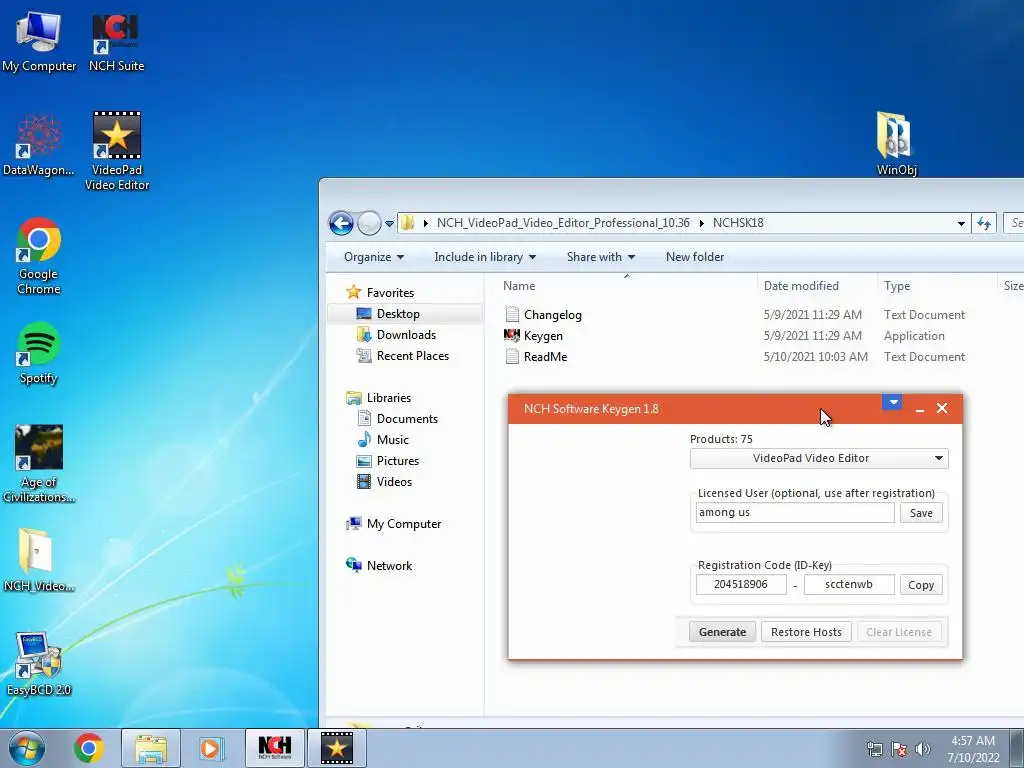This screenshot has width=1024, height=768.
Task: Expand address bar history dropdown
Action: [961, 223]
